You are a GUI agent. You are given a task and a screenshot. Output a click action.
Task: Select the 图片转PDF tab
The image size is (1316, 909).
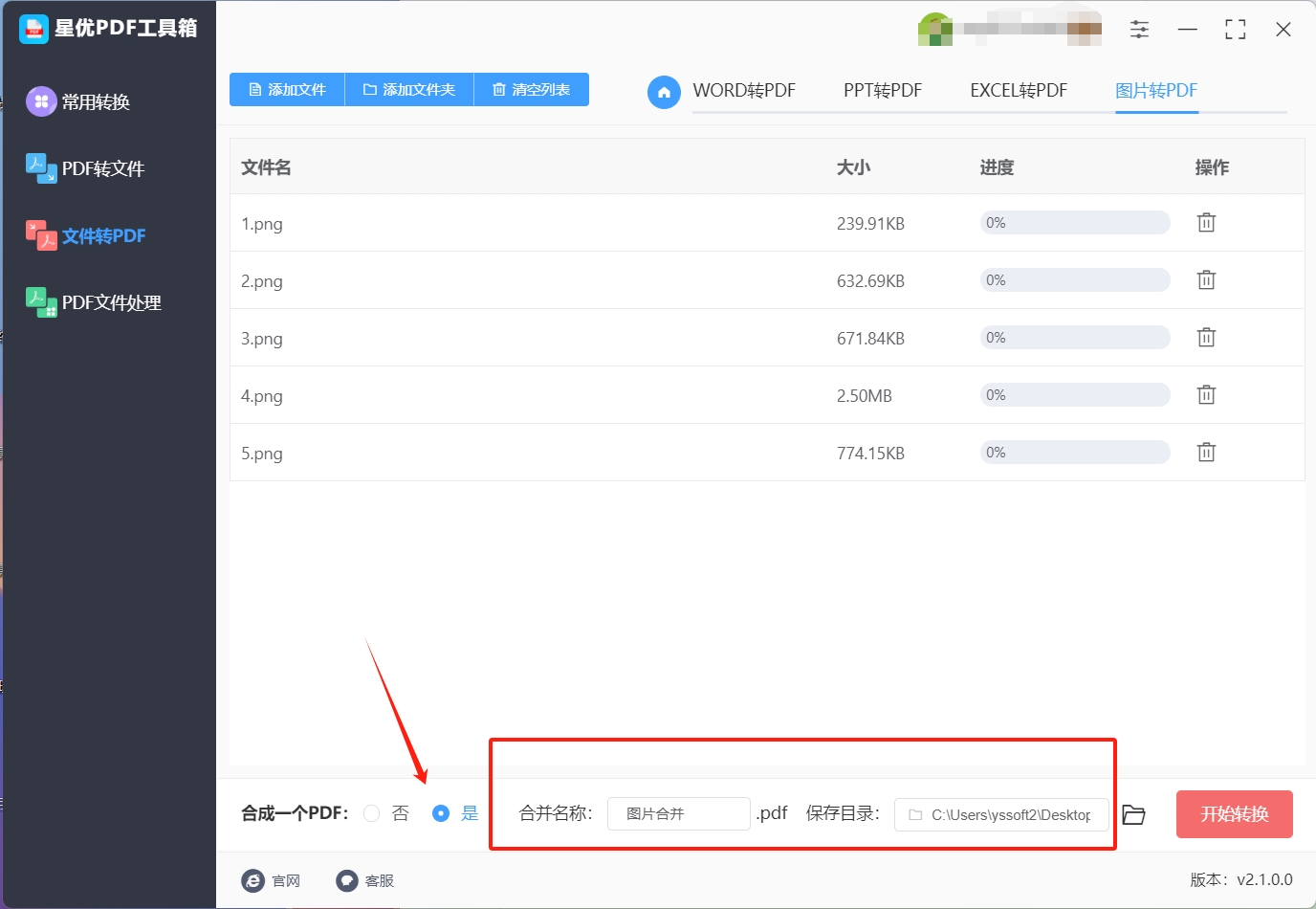point(1156,90)
